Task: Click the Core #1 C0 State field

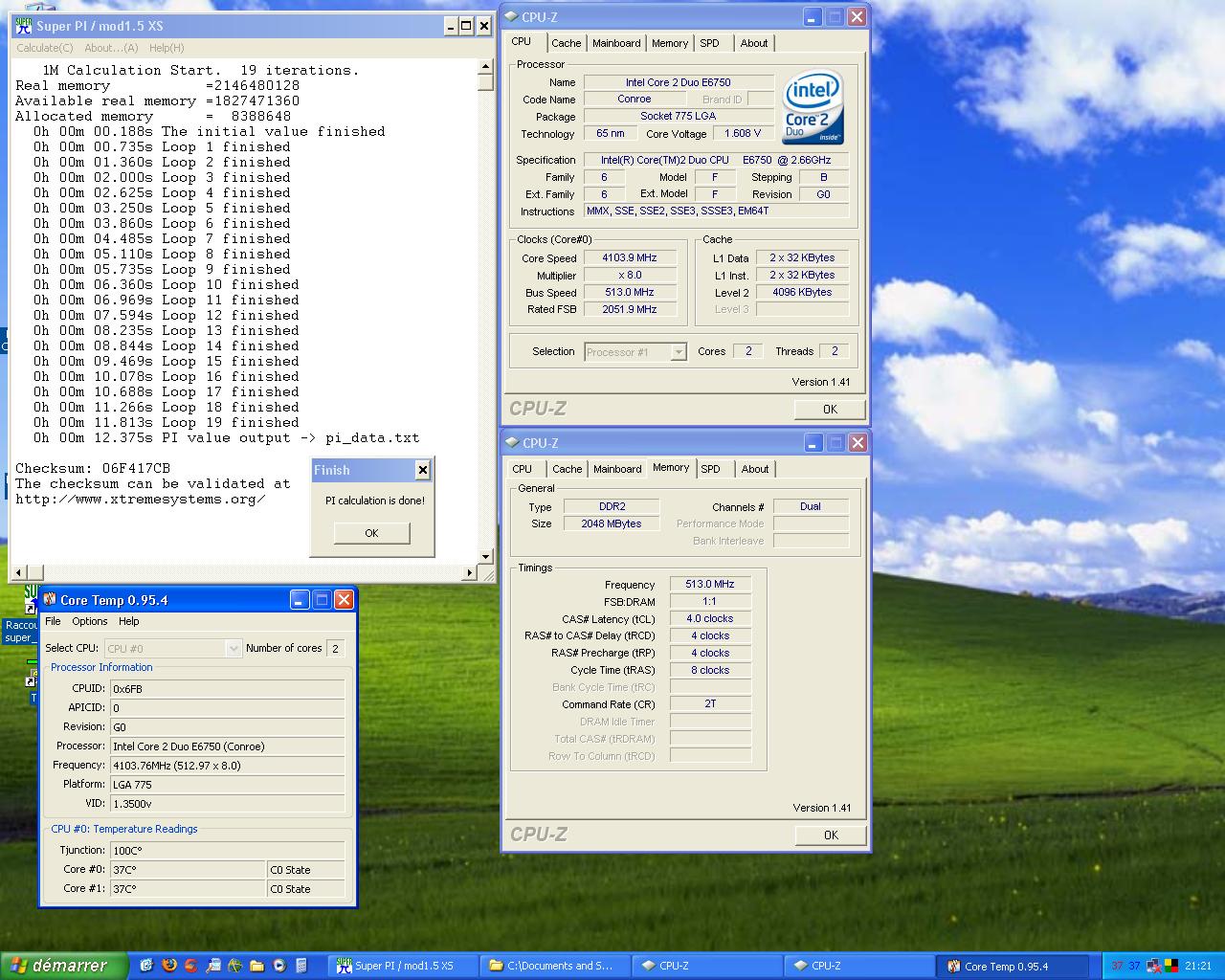Action: pyautogui.click(x=305, y=889)
